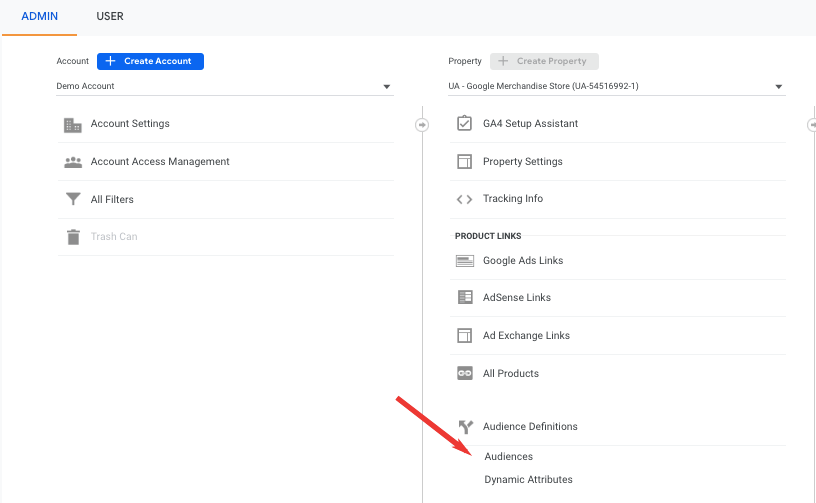Select Dynamic Attributes
Image resolution: width=816 pixels, height=503 pixels.
point(528,480)
